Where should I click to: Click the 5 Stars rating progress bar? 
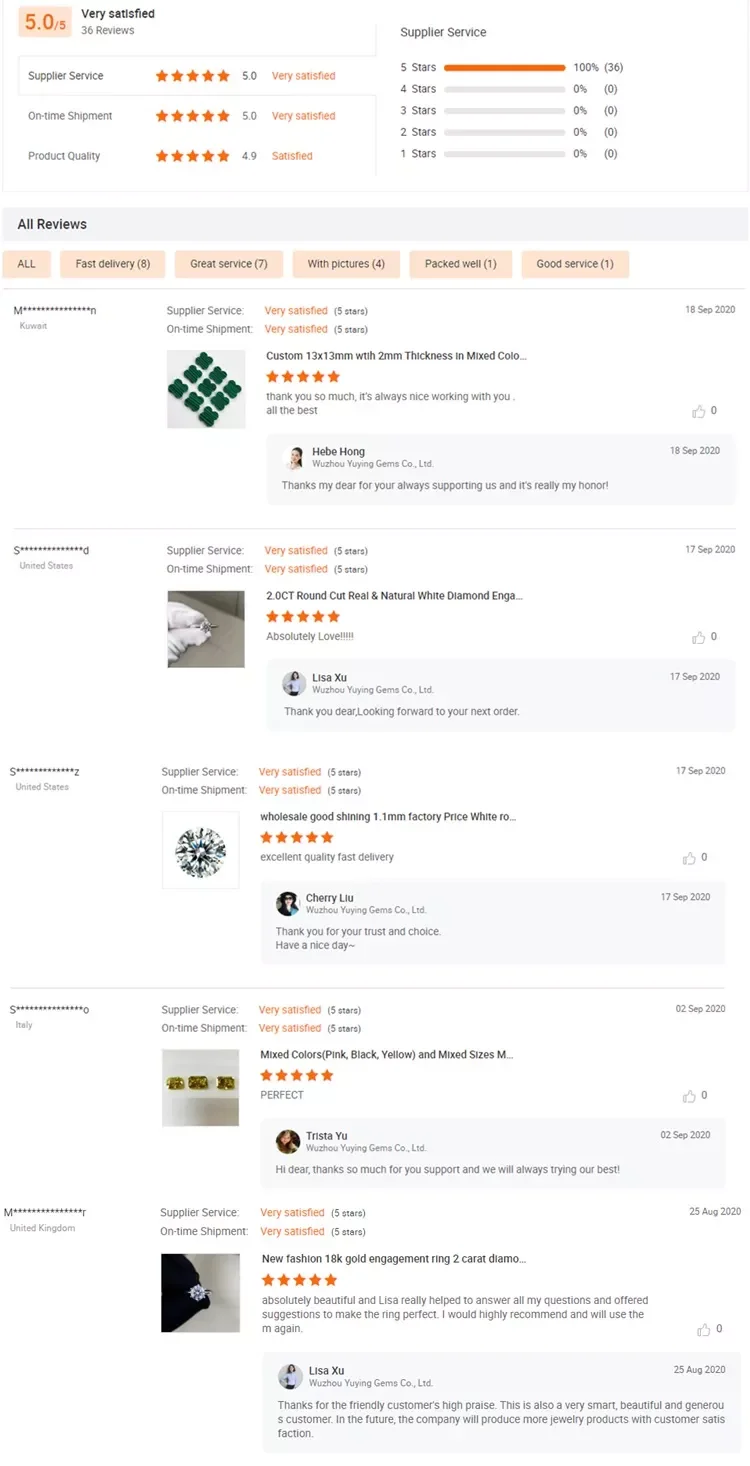[504, 68]
